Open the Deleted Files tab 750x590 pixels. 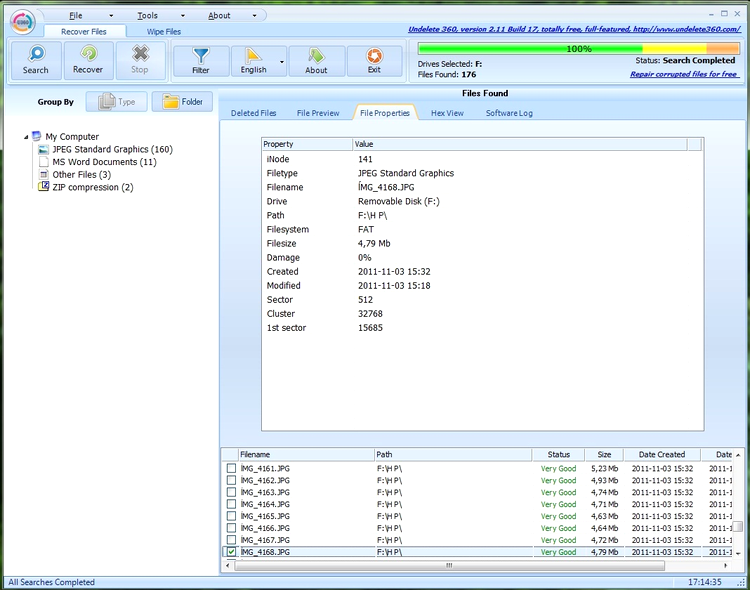tap(254, 113)
